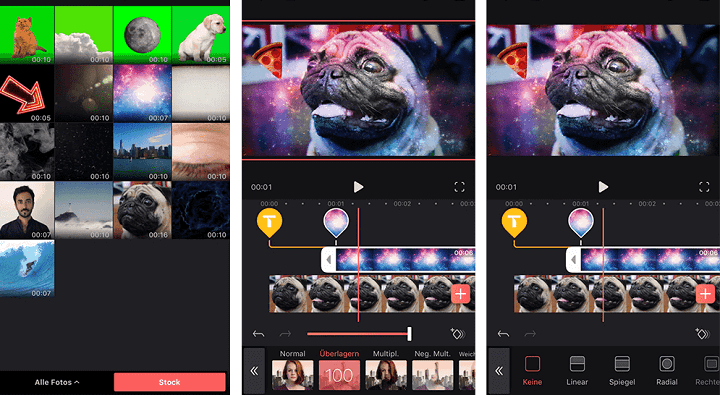Select the yellow text marker in middle timeline
This screenshot has width=720, height=395.
(x=270, y=222)
